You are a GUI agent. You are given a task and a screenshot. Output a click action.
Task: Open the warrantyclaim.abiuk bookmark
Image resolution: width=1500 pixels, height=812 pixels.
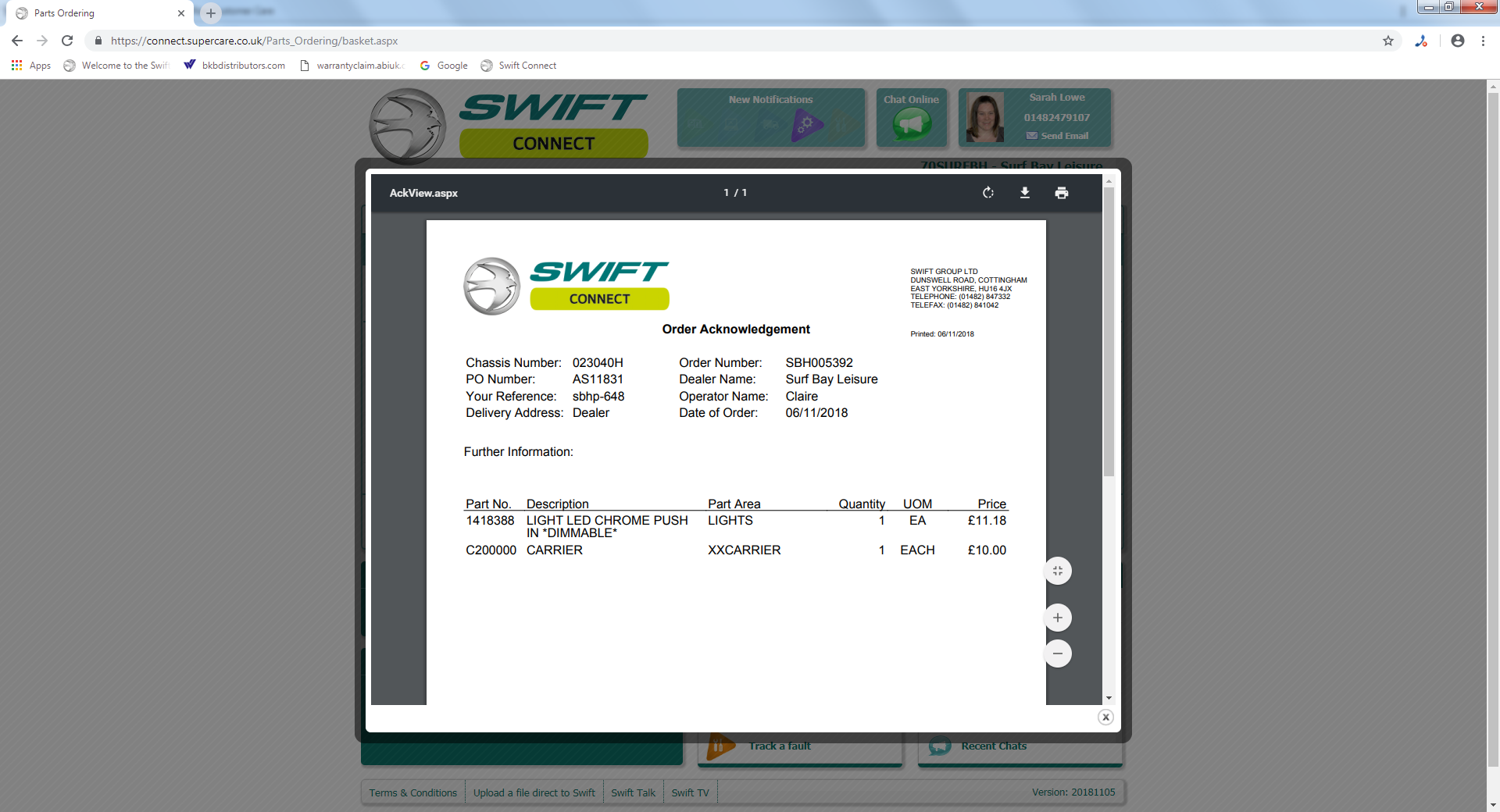coord(352,66)
